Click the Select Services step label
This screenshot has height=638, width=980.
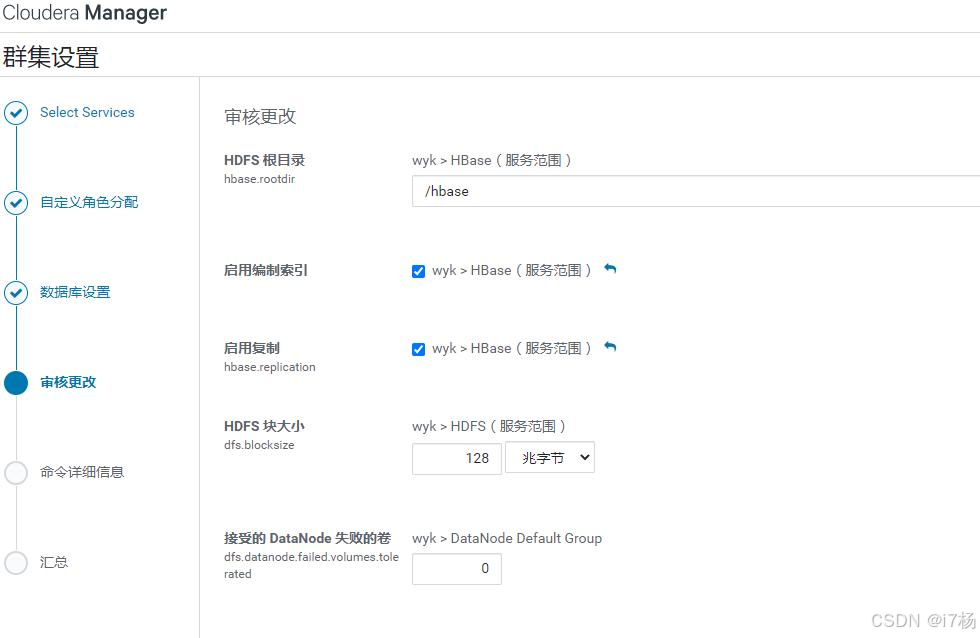(87, 112)
